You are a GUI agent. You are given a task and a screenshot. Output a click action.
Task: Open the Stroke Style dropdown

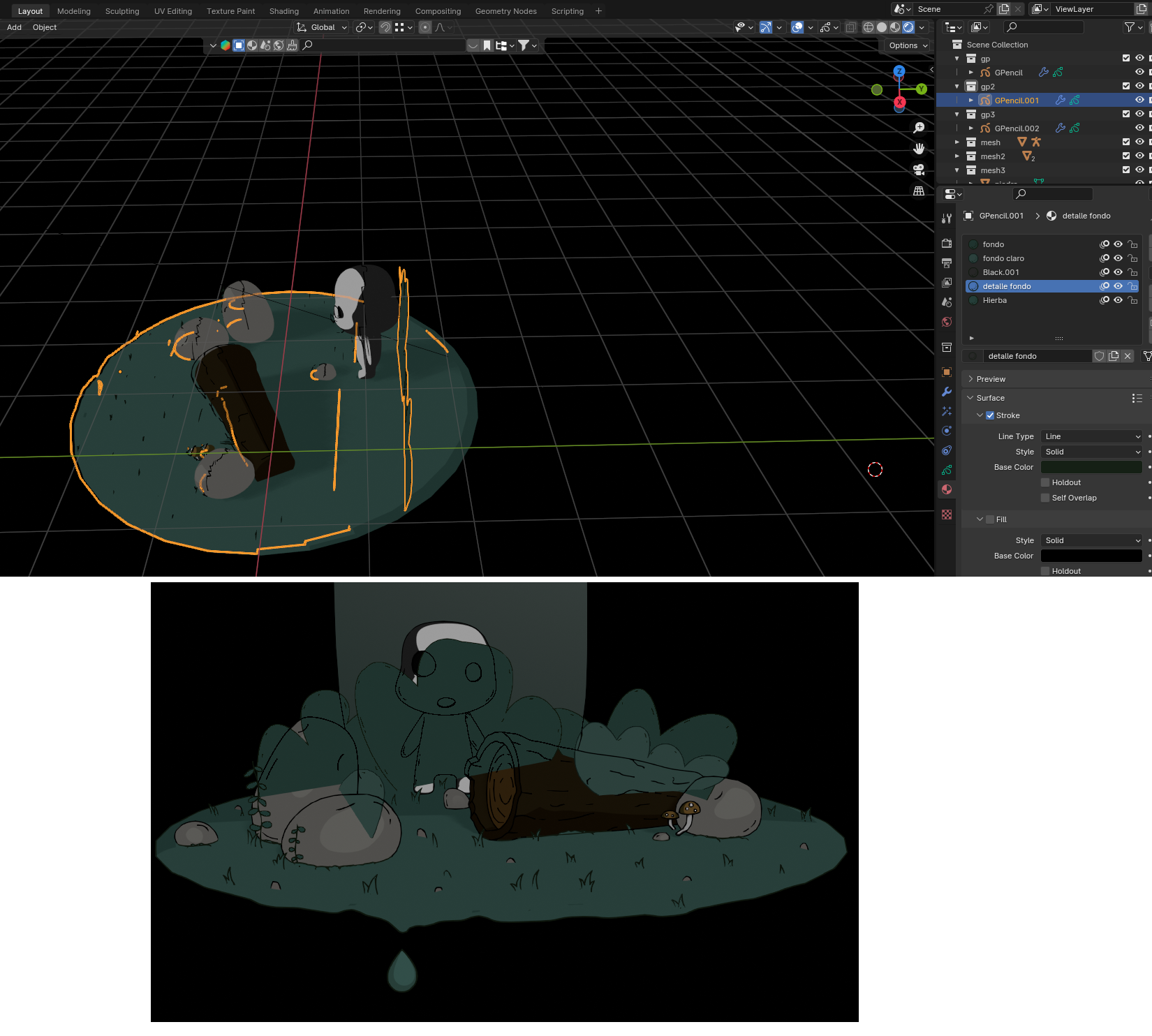[1091, 452]
